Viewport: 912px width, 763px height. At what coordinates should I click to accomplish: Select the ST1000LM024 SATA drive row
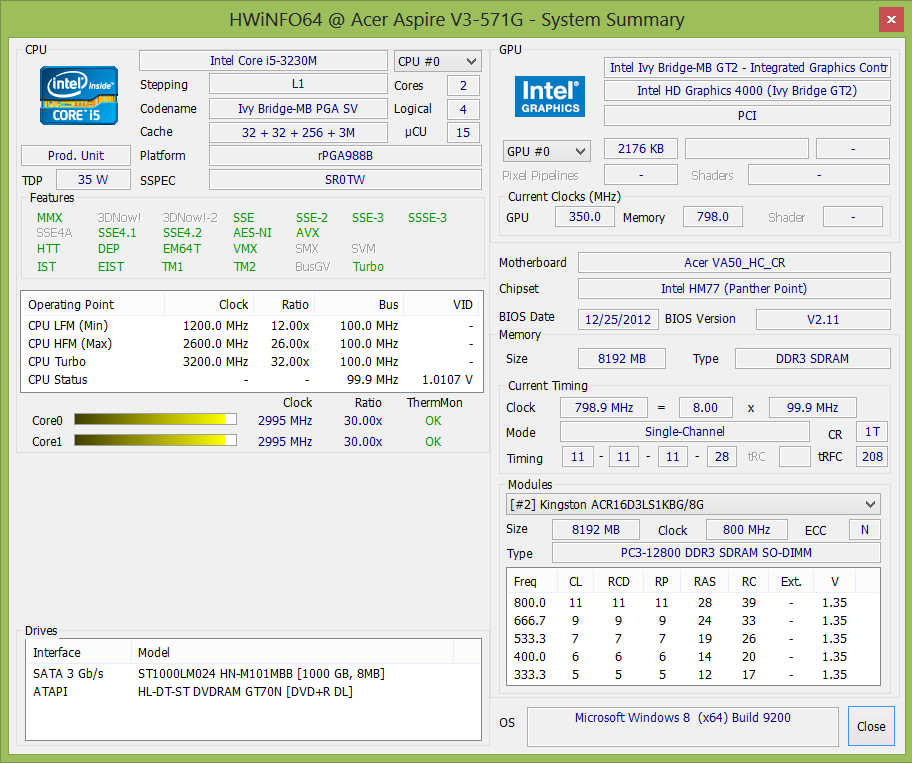tap(260, 673)
